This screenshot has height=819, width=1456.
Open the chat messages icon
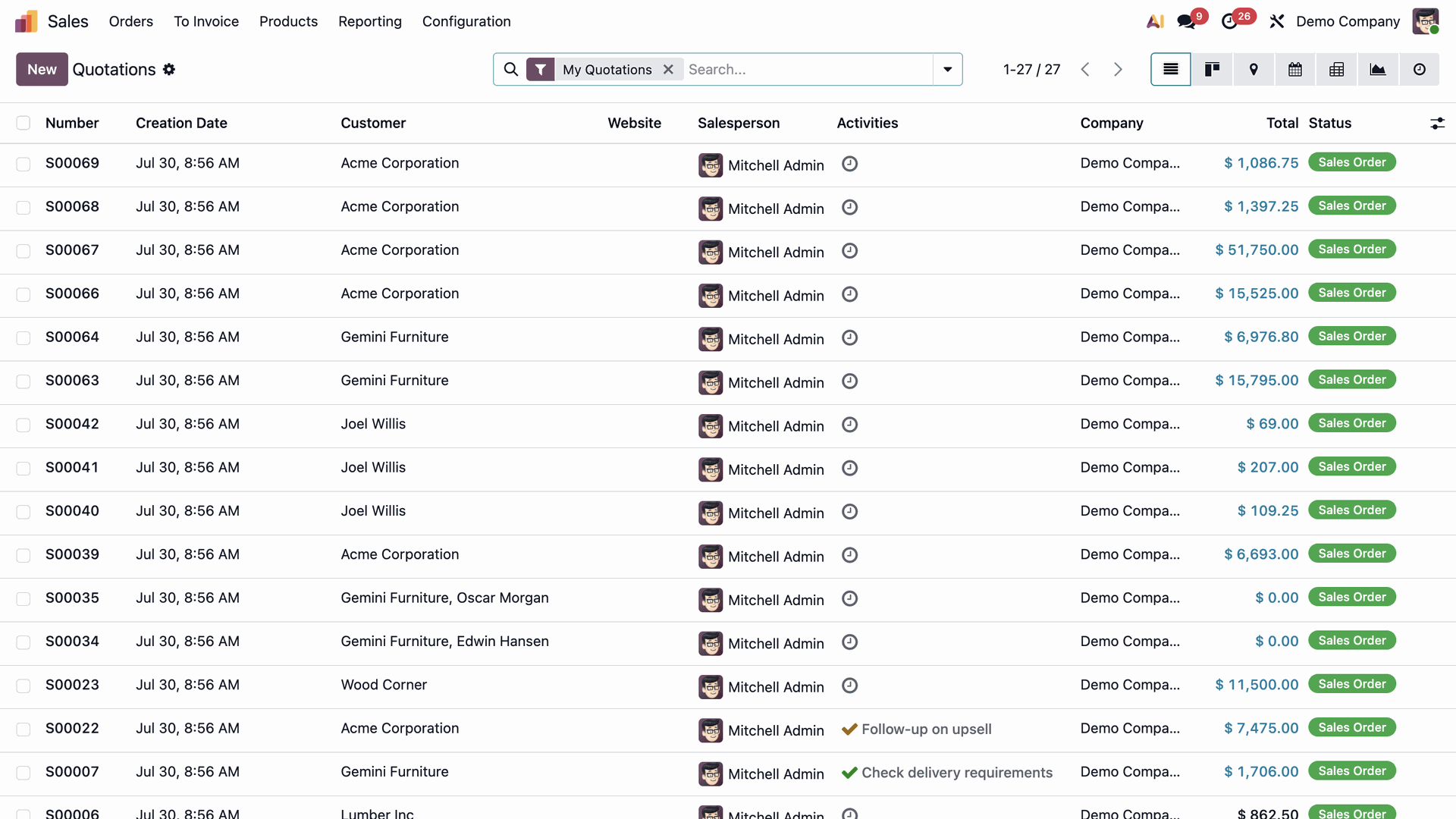(x=1187, y=21)
